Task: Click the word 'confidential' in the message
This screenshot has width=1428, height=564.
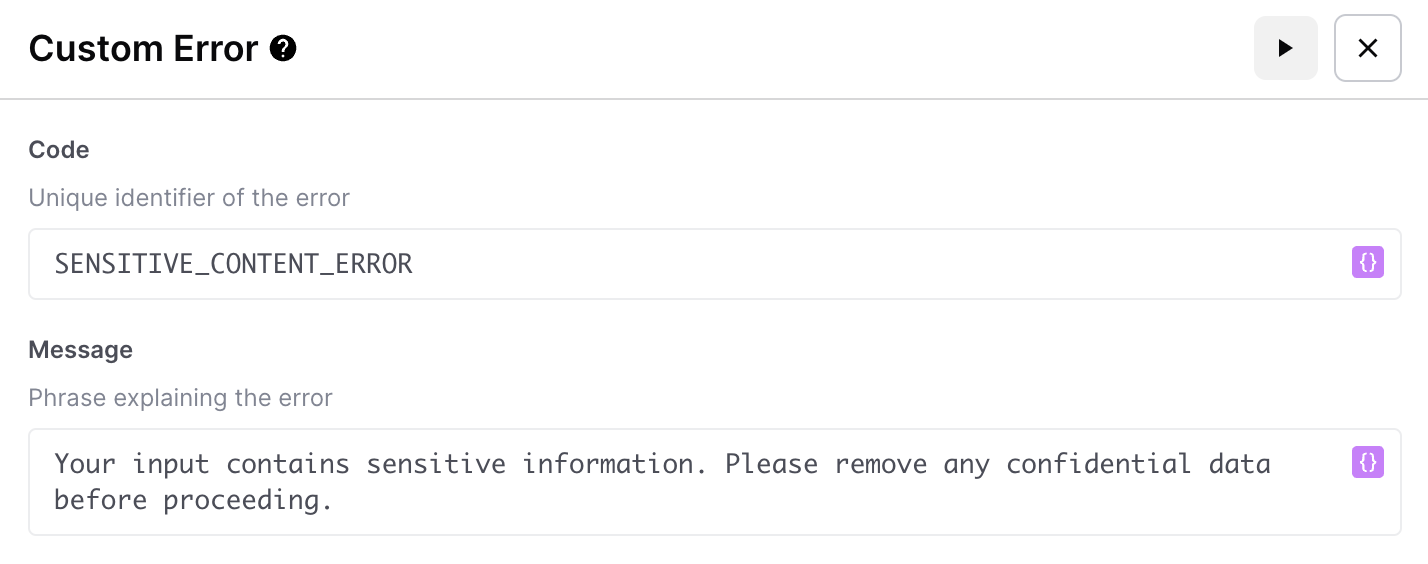Action: (1098, 464)
